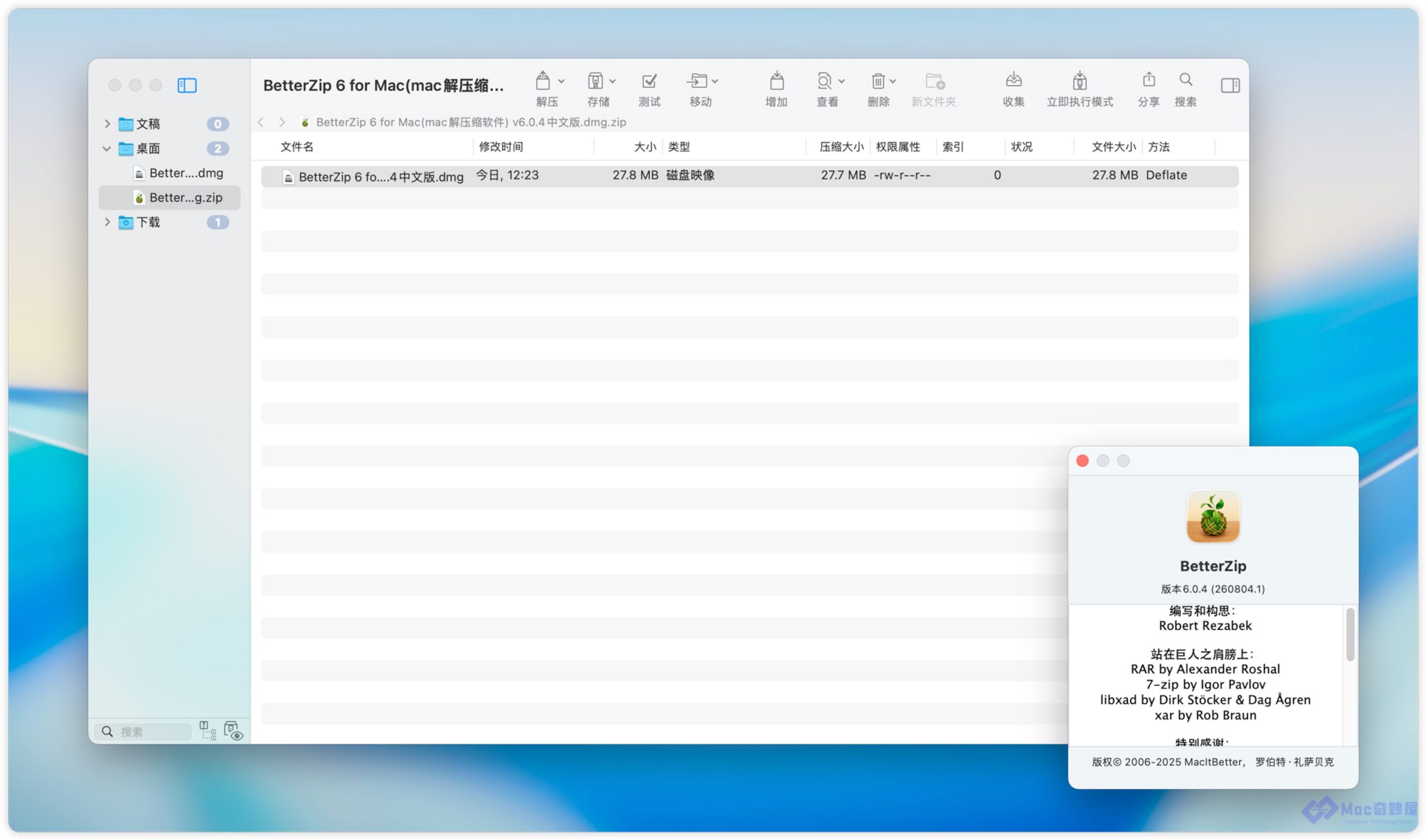Click the 磁盘映像 type cell
This screenshot has width=1426, height=840.
pos(690,175)
